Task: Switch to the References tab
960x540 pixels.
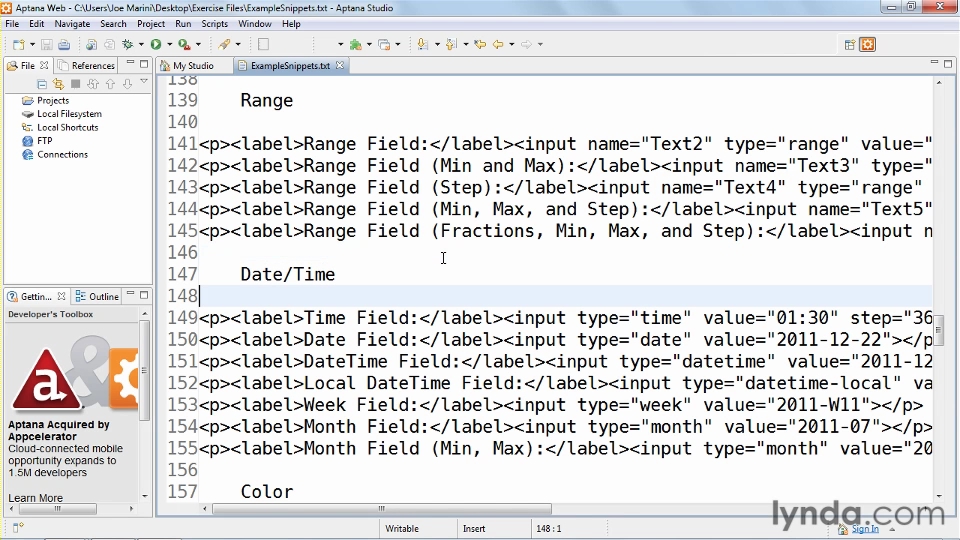Action: pyautogui.click(x=86, y=66)
